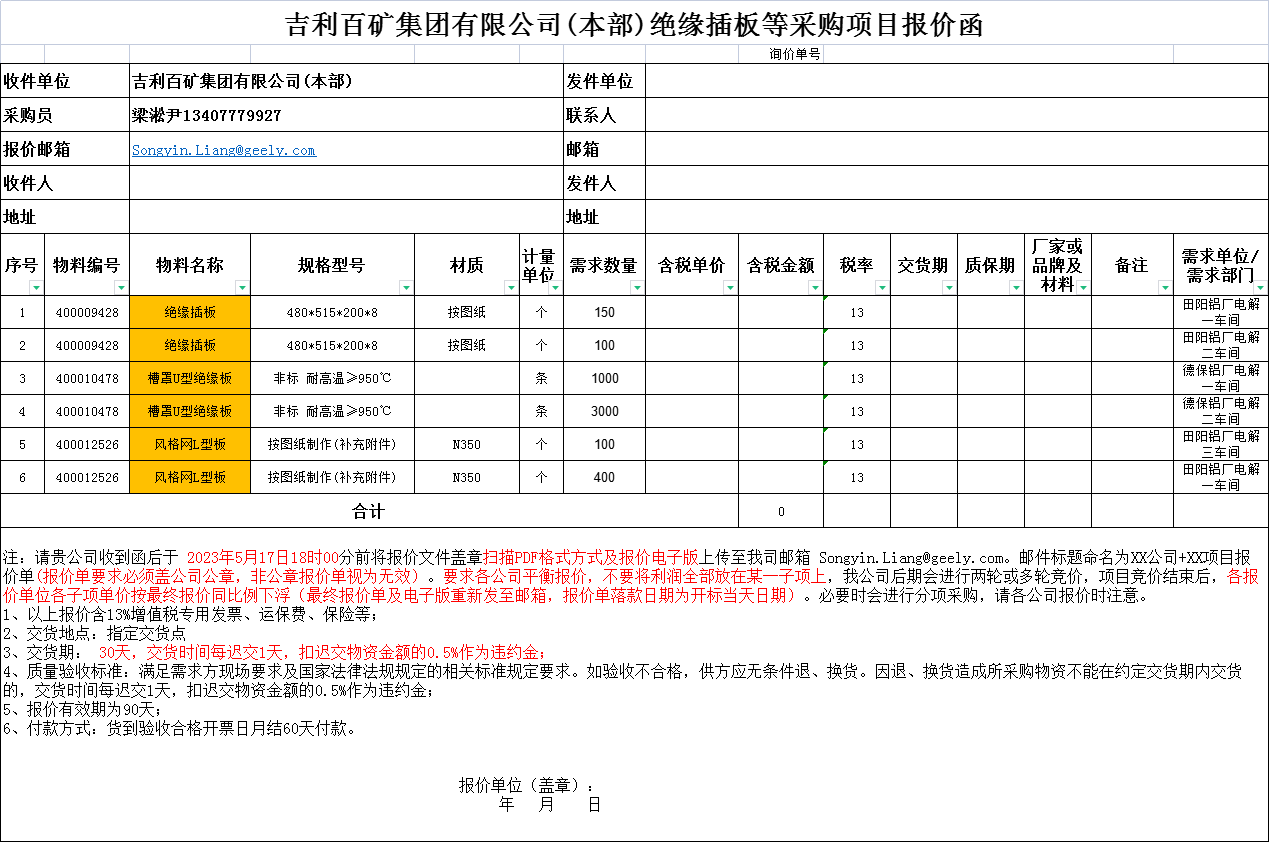Select material number 400009428 in row 1
1269x842 pixels.
point(87,312)
